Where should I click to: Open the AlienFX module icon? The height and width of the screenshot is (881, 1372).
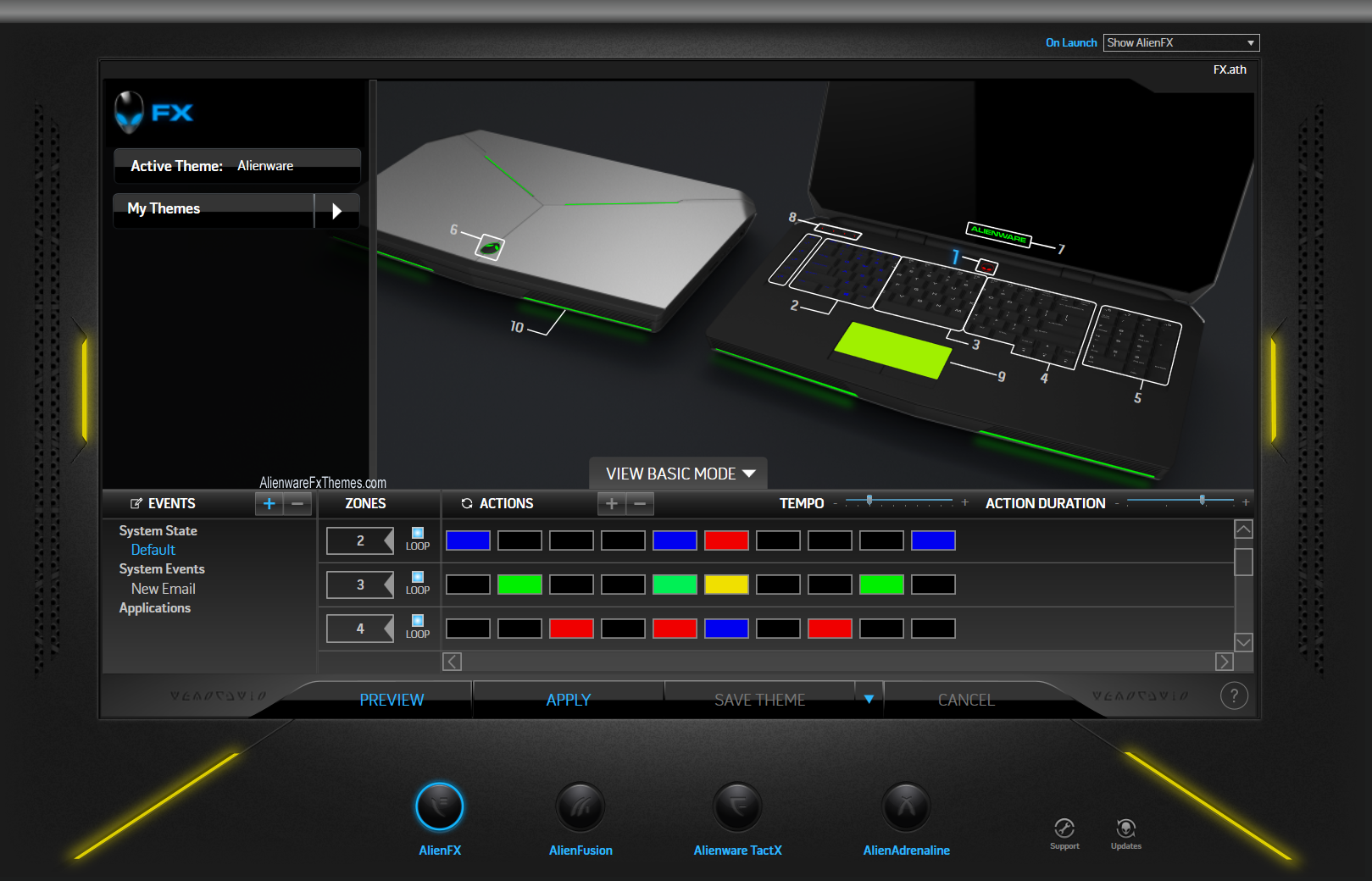click(x=440, y=806)
